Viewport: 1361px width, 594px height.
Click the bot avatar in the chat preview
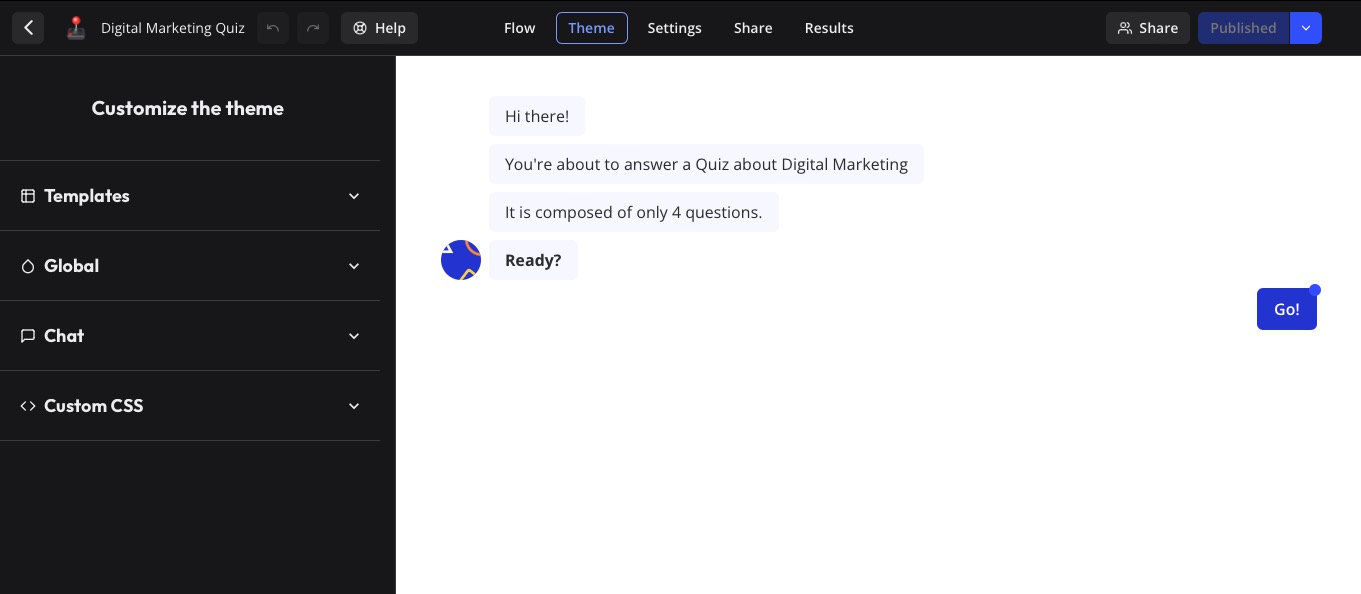pos(461,260)
